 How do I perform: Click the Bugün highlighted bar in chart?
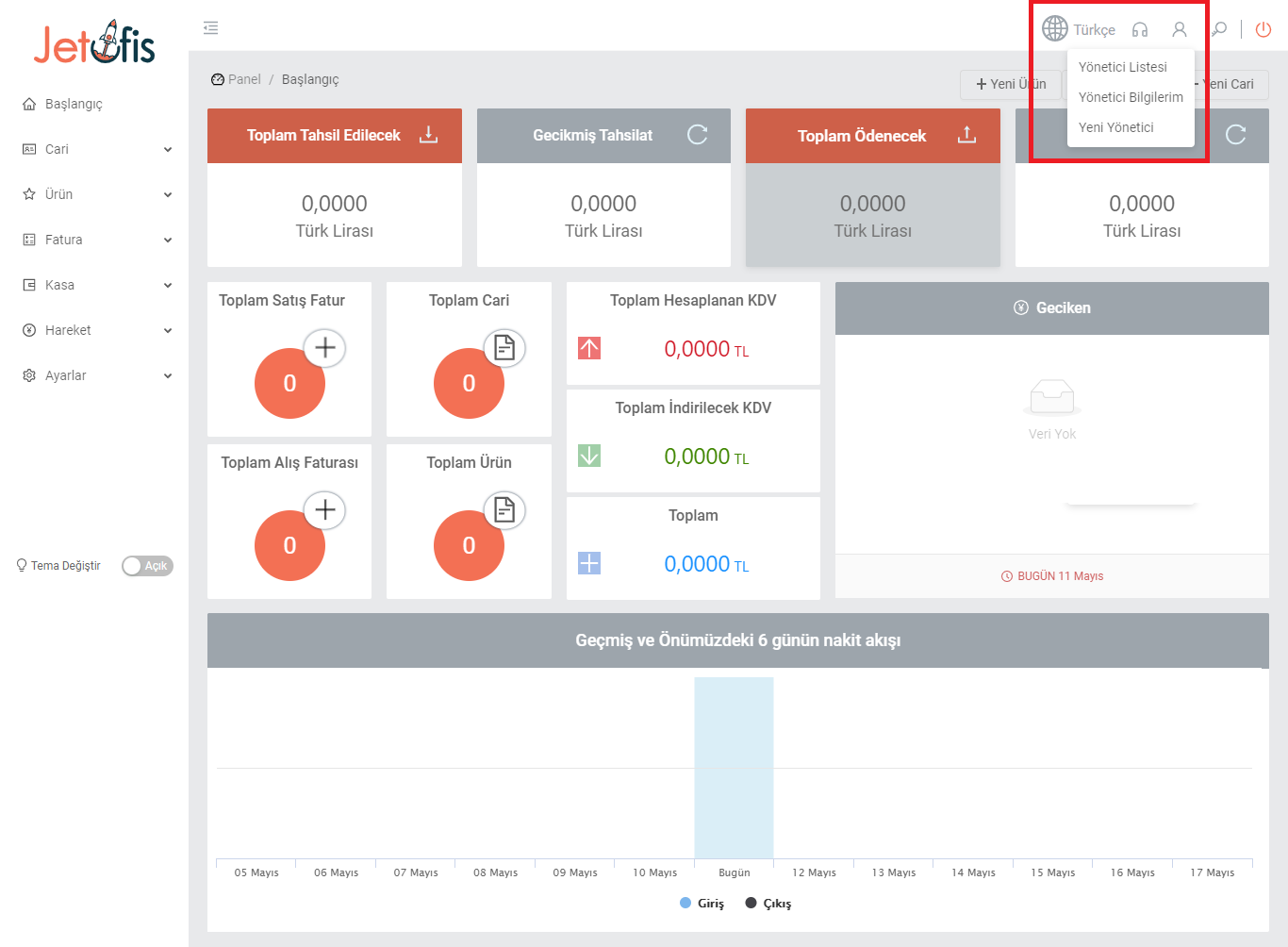click(x=734, y=768)
